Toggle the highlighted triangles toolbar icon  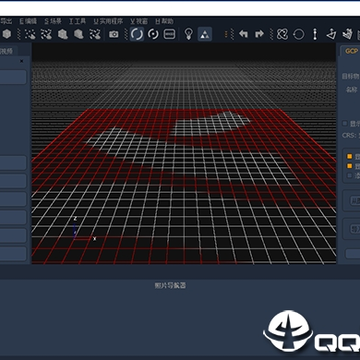(205, 34)
